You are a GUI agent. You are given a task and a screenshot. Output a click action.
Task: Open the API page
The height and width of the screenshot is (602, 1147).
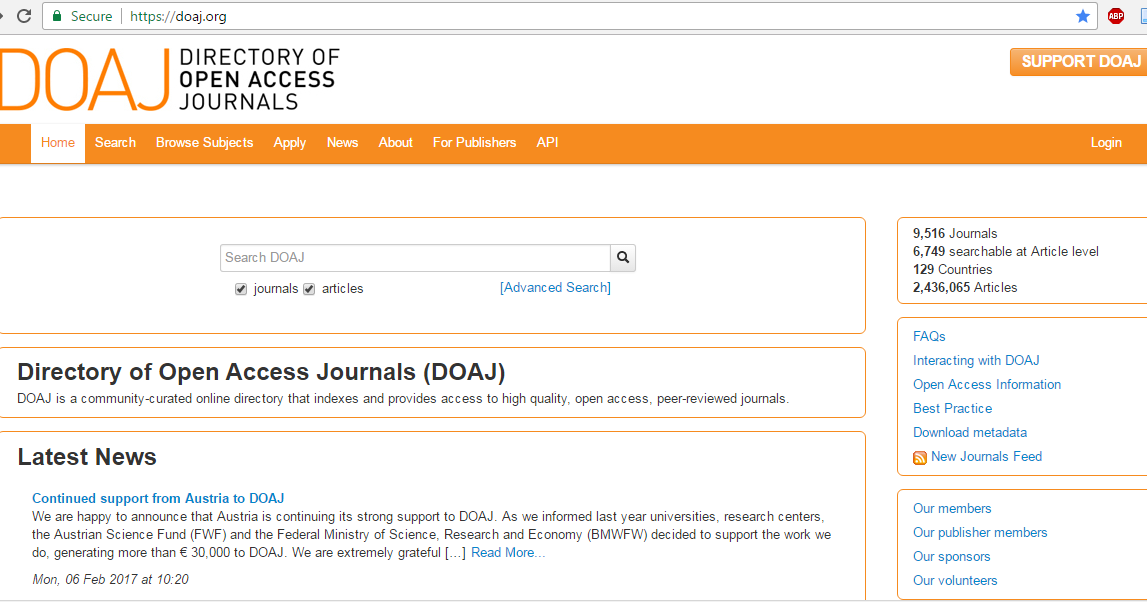point(547,143)
